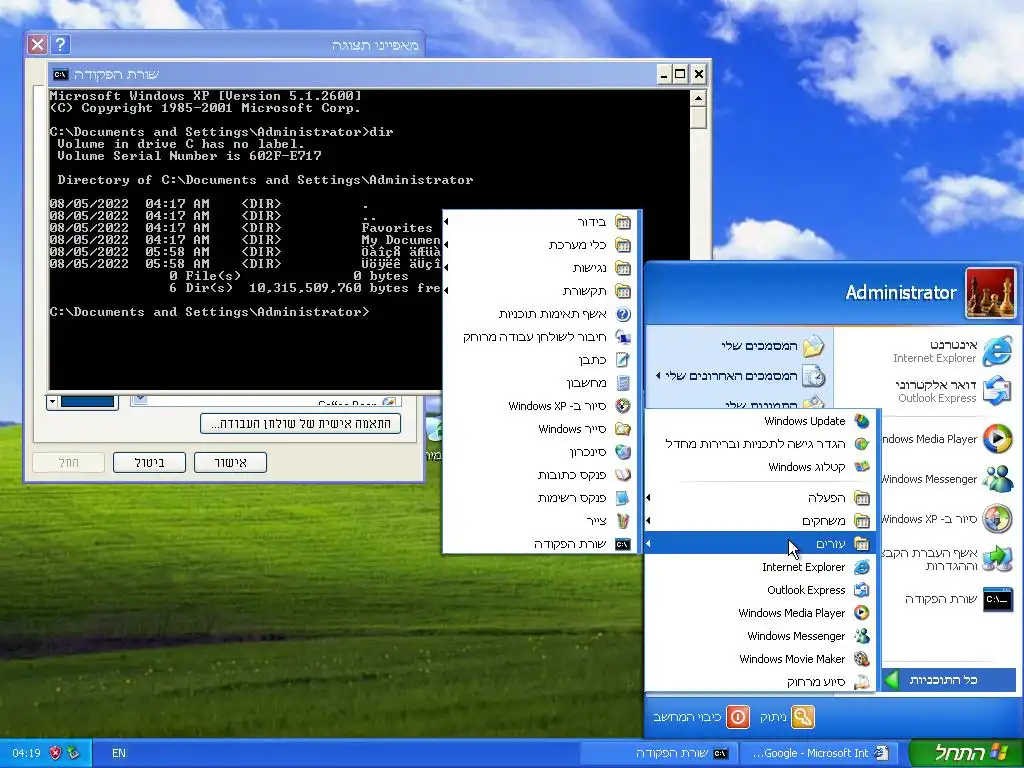This screenshot has height=768, width=1024.
Task: Open כתבן WordPad
Action: pyautogui.click(x=541, y=360)
